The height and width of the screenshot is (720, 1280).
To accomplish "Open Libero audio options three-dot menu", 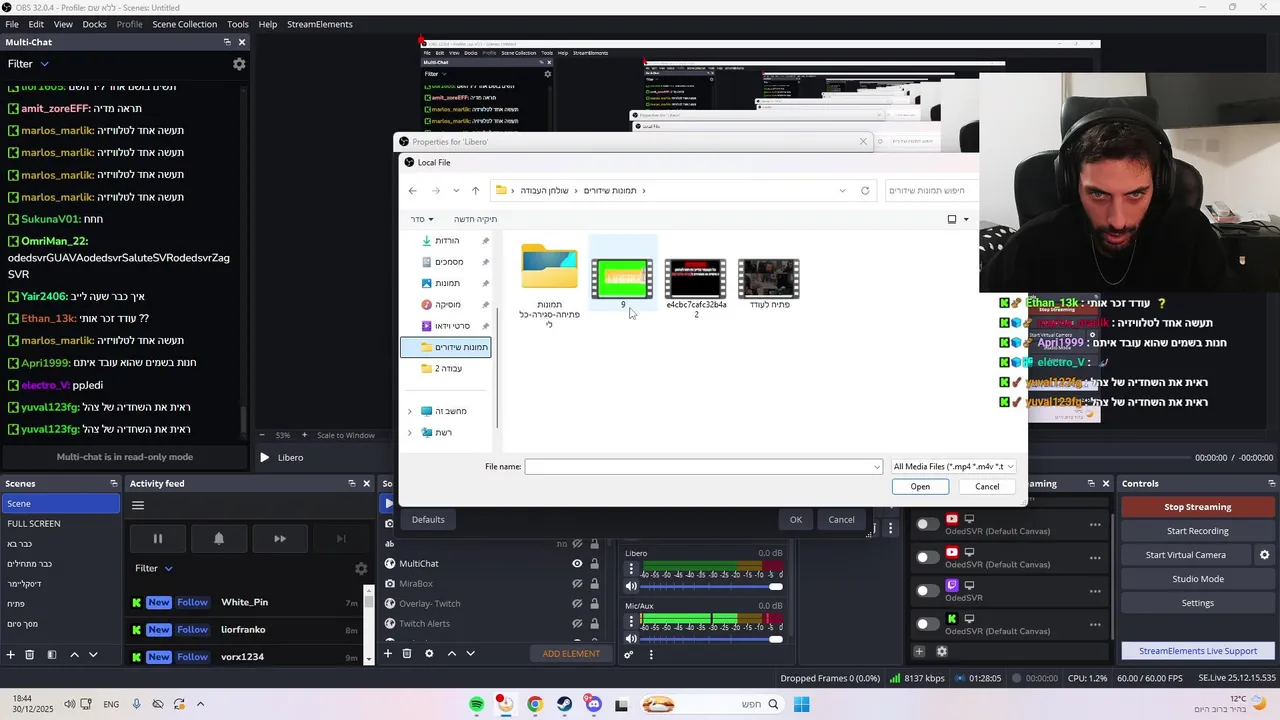I will 631,569.
